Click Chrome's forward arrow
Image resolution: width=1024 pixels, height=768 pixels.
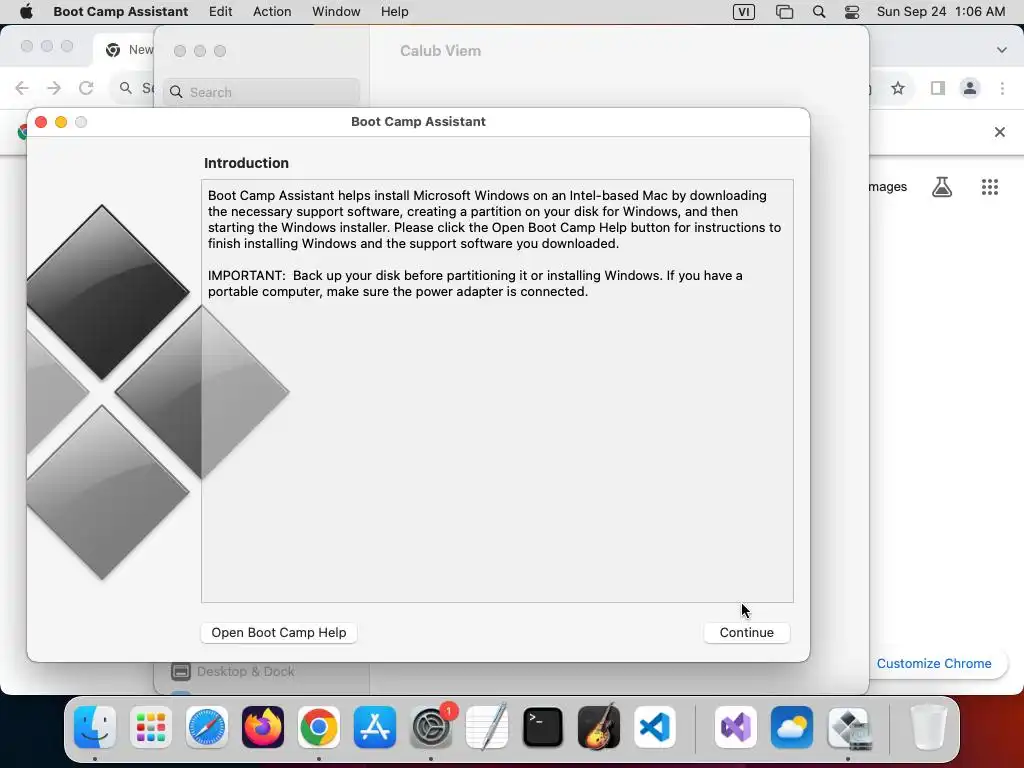[54, 88]
